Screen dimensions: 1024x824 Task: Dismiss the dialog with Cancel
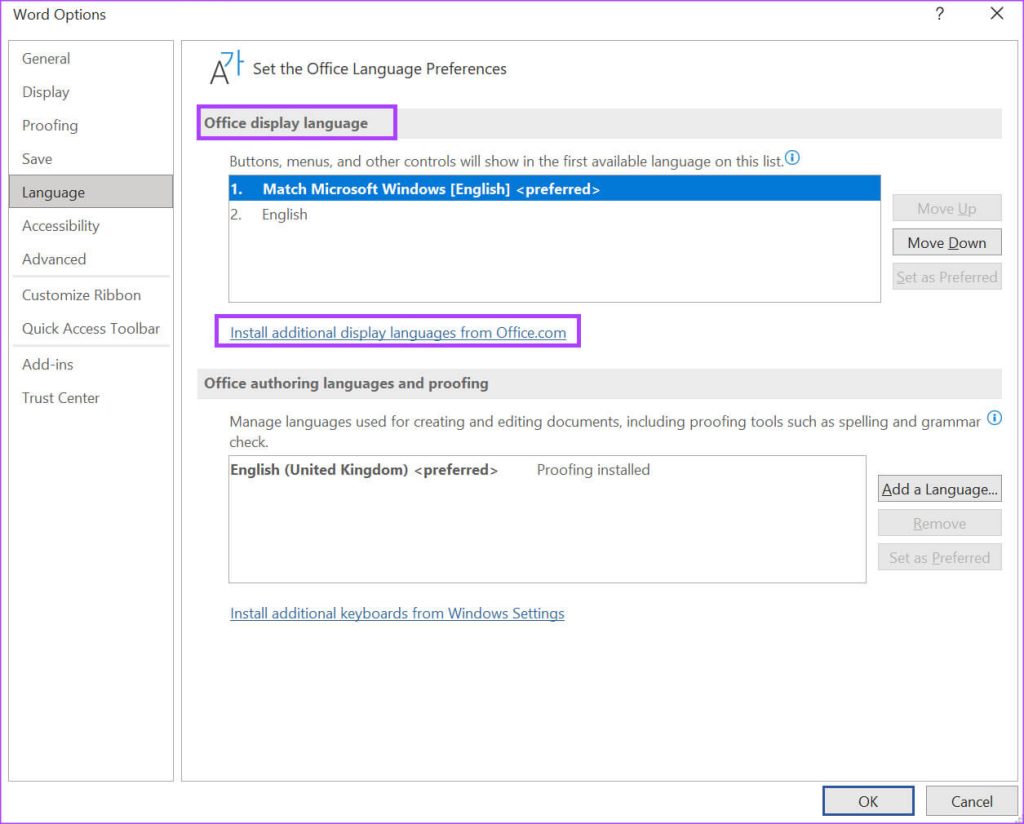pos(971,801)
